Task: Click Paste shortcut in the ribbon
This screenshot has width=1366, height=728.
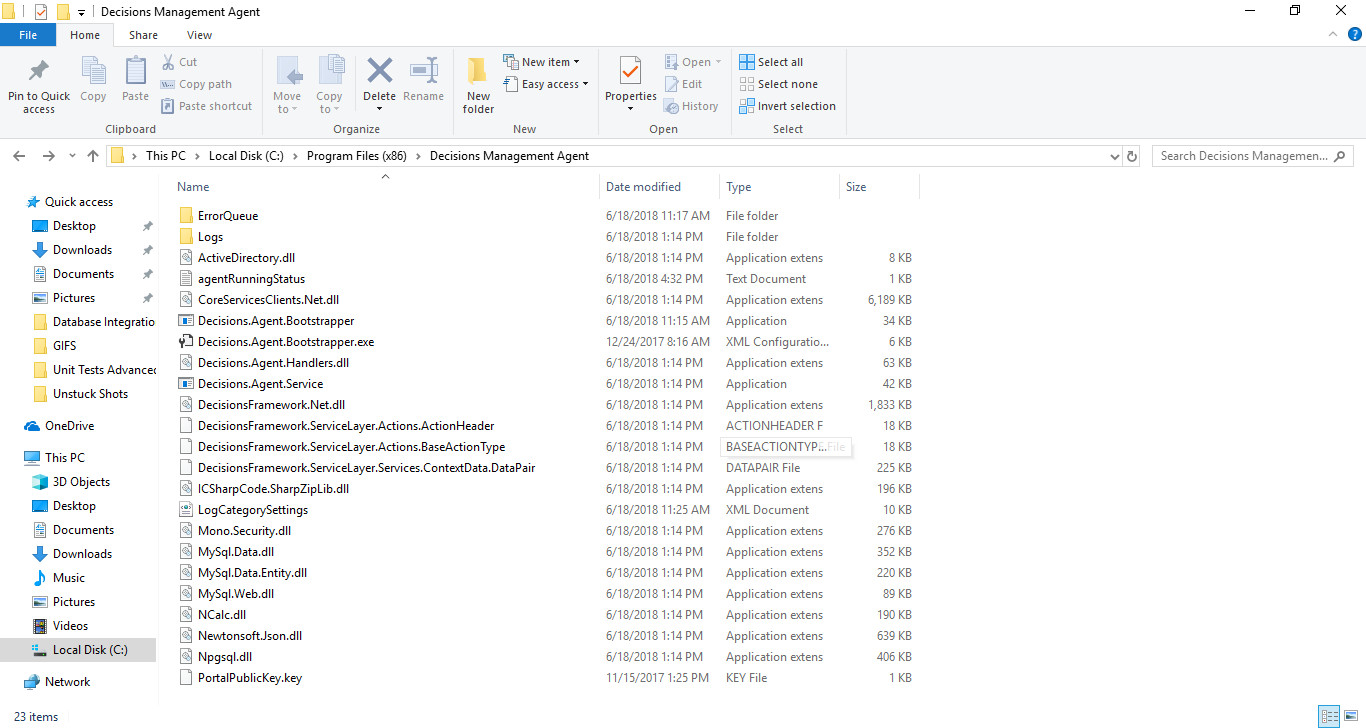Action: pyautogui.click(x=206, y=106)
